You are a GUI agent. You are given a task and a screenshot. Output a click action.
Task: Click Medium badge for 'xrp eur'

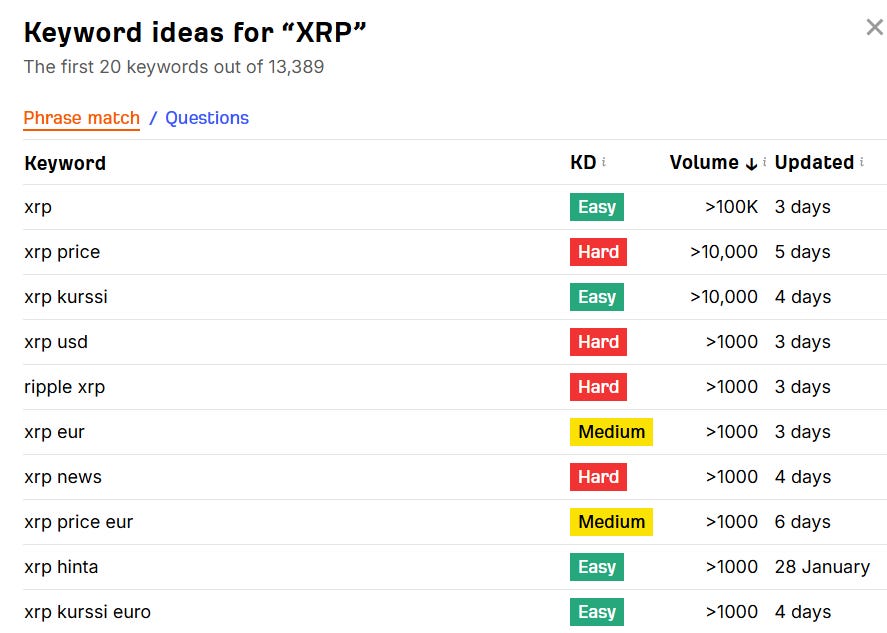[x=611, y=432]
